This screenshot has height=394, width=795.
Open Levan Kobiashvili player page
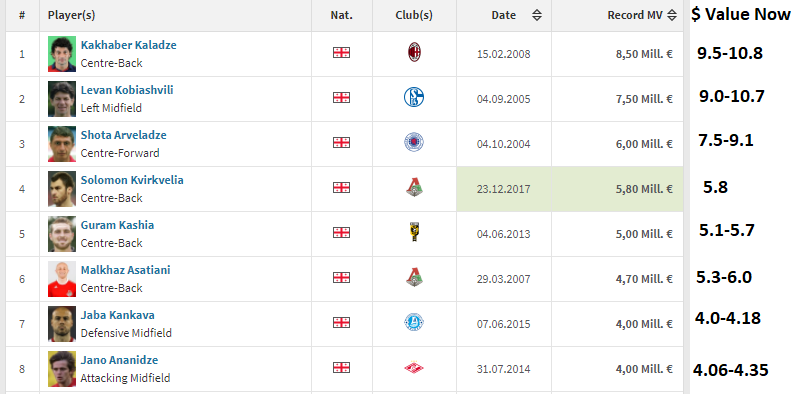(127, 90)
